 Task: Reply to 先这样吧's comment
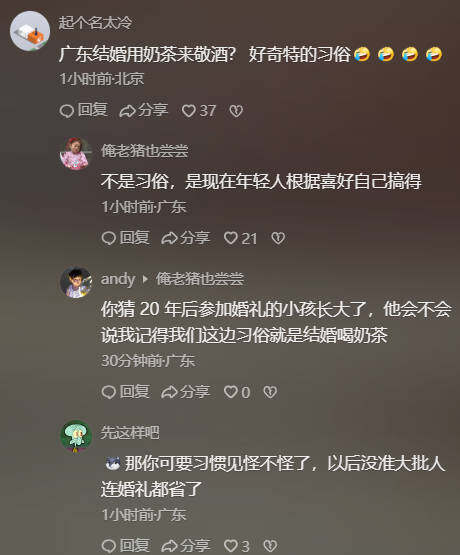click(125, 545)
